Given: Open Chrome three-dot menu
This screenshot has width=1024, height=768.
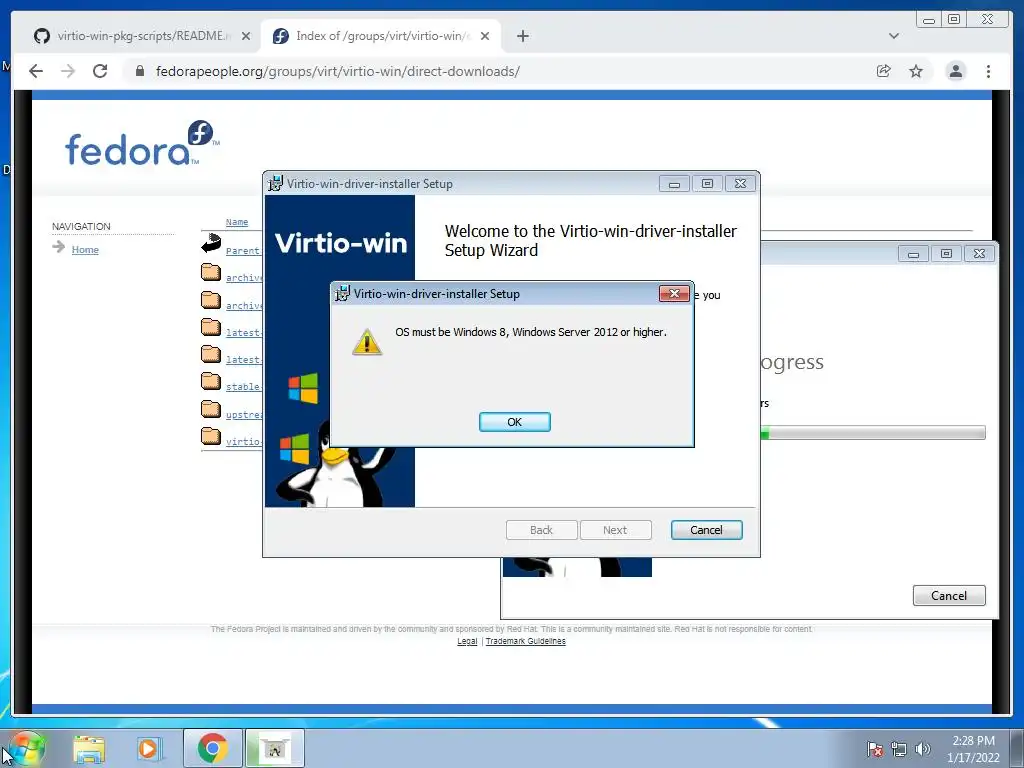Looking at the screenshot, I should point(988,71).
